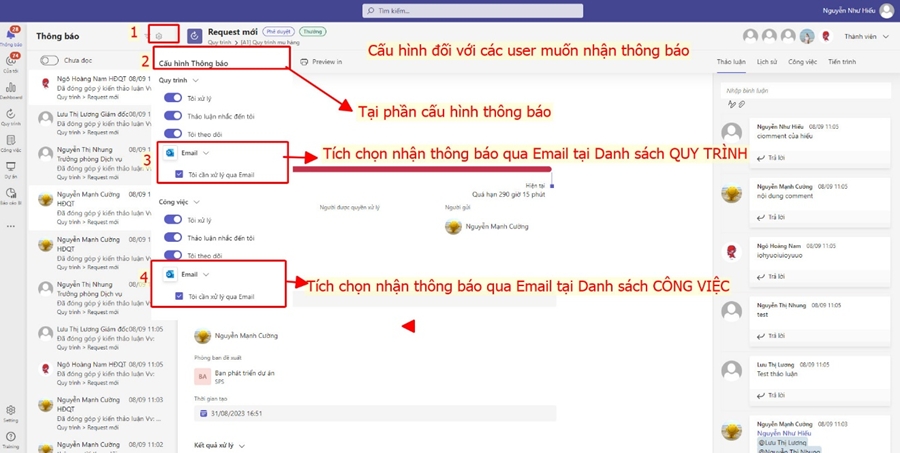Viewport: 900px width, 453px height.
Task: Switch to the Tiến trình tab
Action: 842,62
